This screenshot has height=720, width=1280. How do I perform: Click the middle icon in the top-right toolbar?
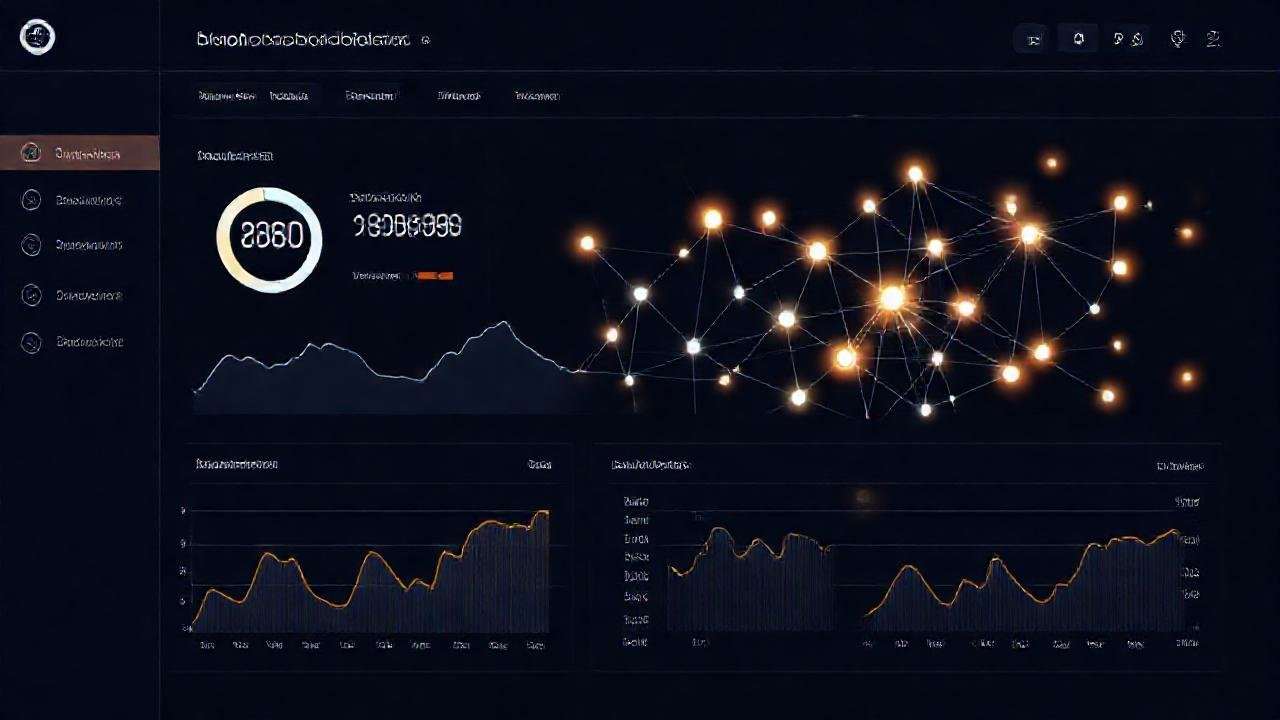(1127, 40)
